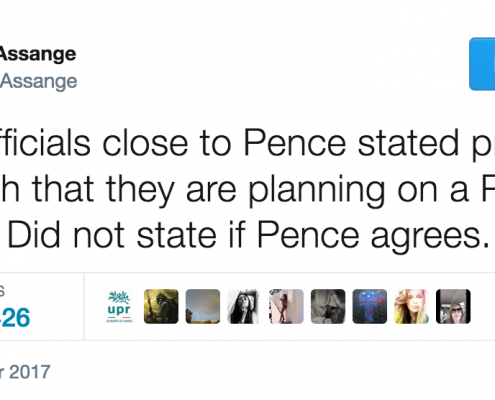This screenshot has height=400, width=495.
Task: Open the blonde woman avatar
Action: tap(411, 306)
